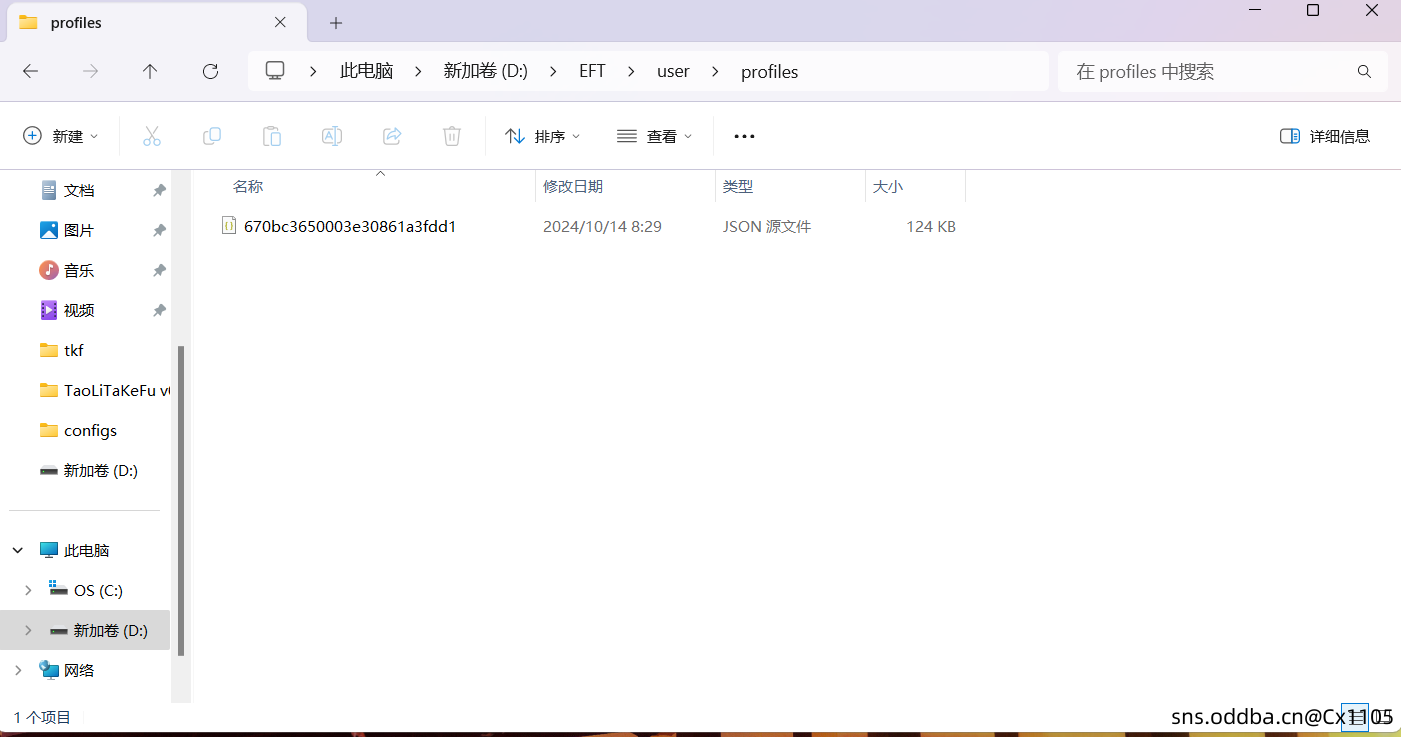Viewport: 1401px width, 737px height.
Task: Open the 排序 sort dropdown
Action: point(543,136)
